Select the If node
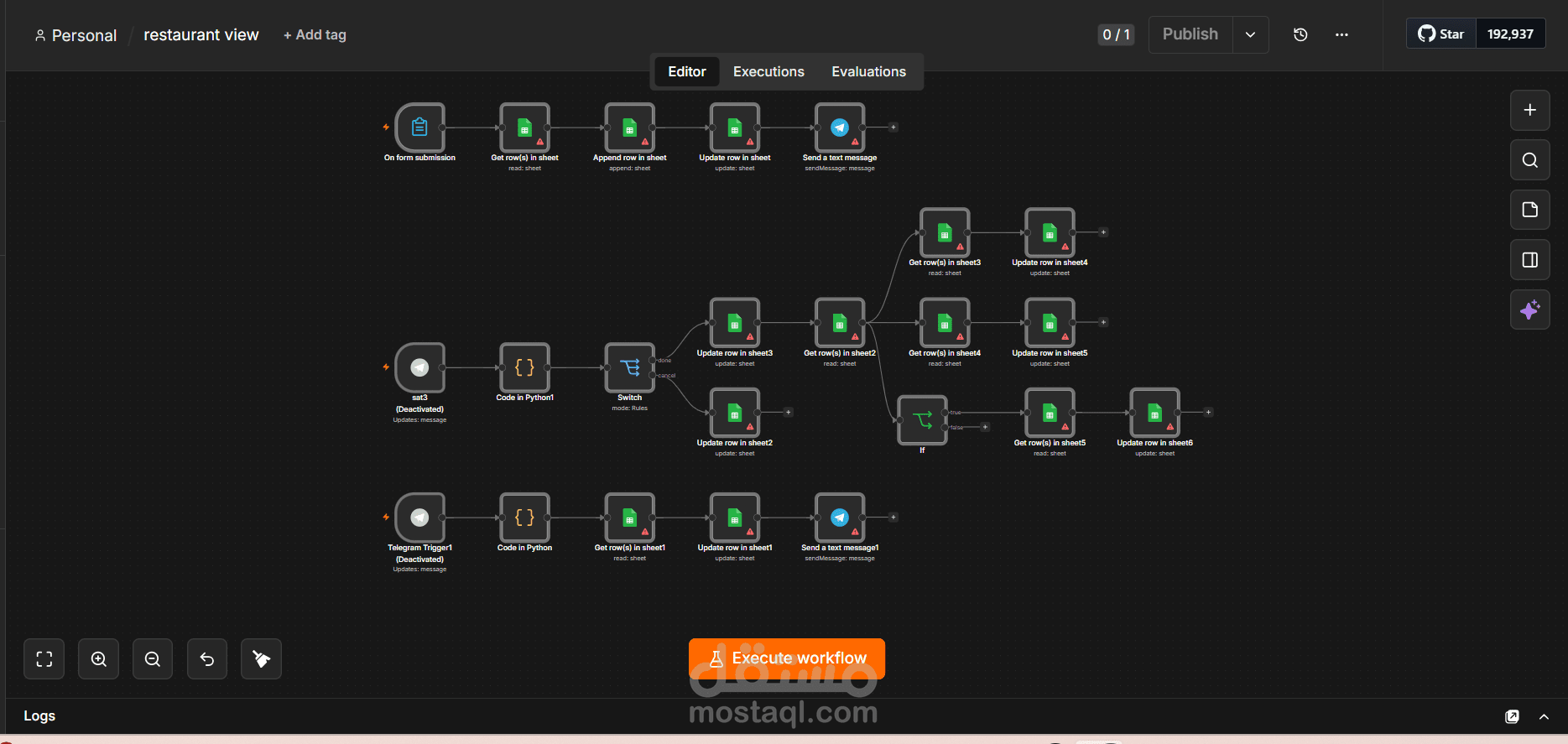Image resolution: width=1568 pixels, height=744 pixels. pos(922,419)
